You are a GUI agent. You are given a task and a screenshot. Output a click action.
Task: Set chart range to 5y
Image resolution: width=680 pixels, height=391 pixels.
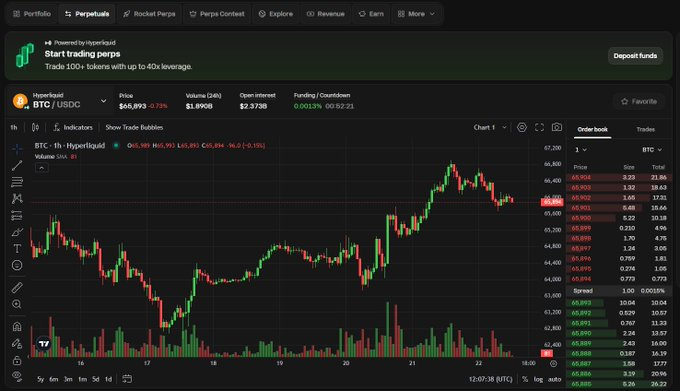40,379
